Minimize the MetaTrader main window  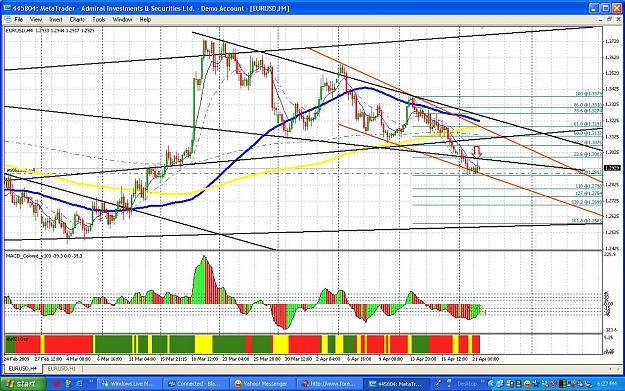click(595, 8)
